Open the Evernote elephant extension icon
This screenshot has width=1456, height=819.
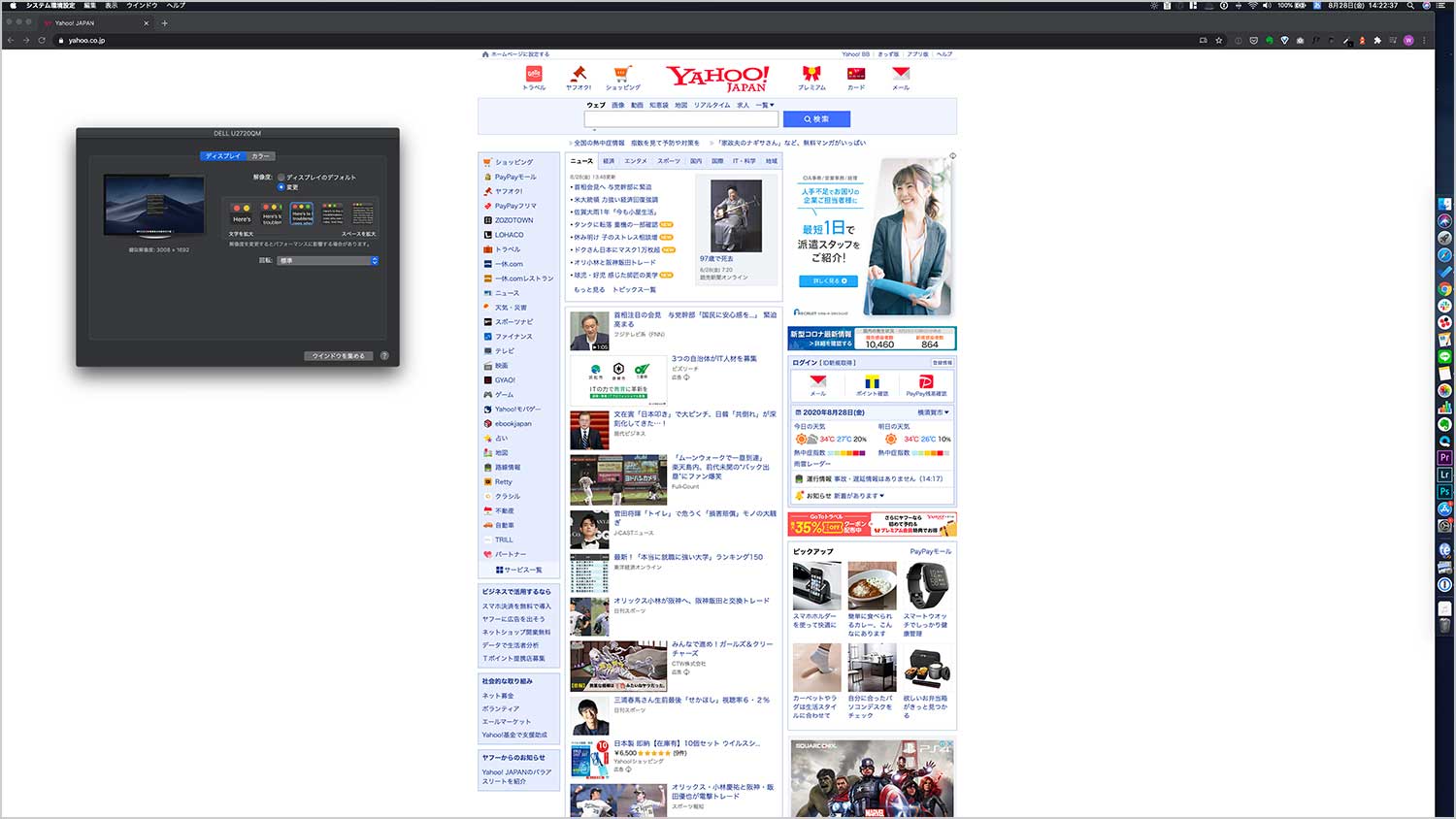(x=1269, y=40)
